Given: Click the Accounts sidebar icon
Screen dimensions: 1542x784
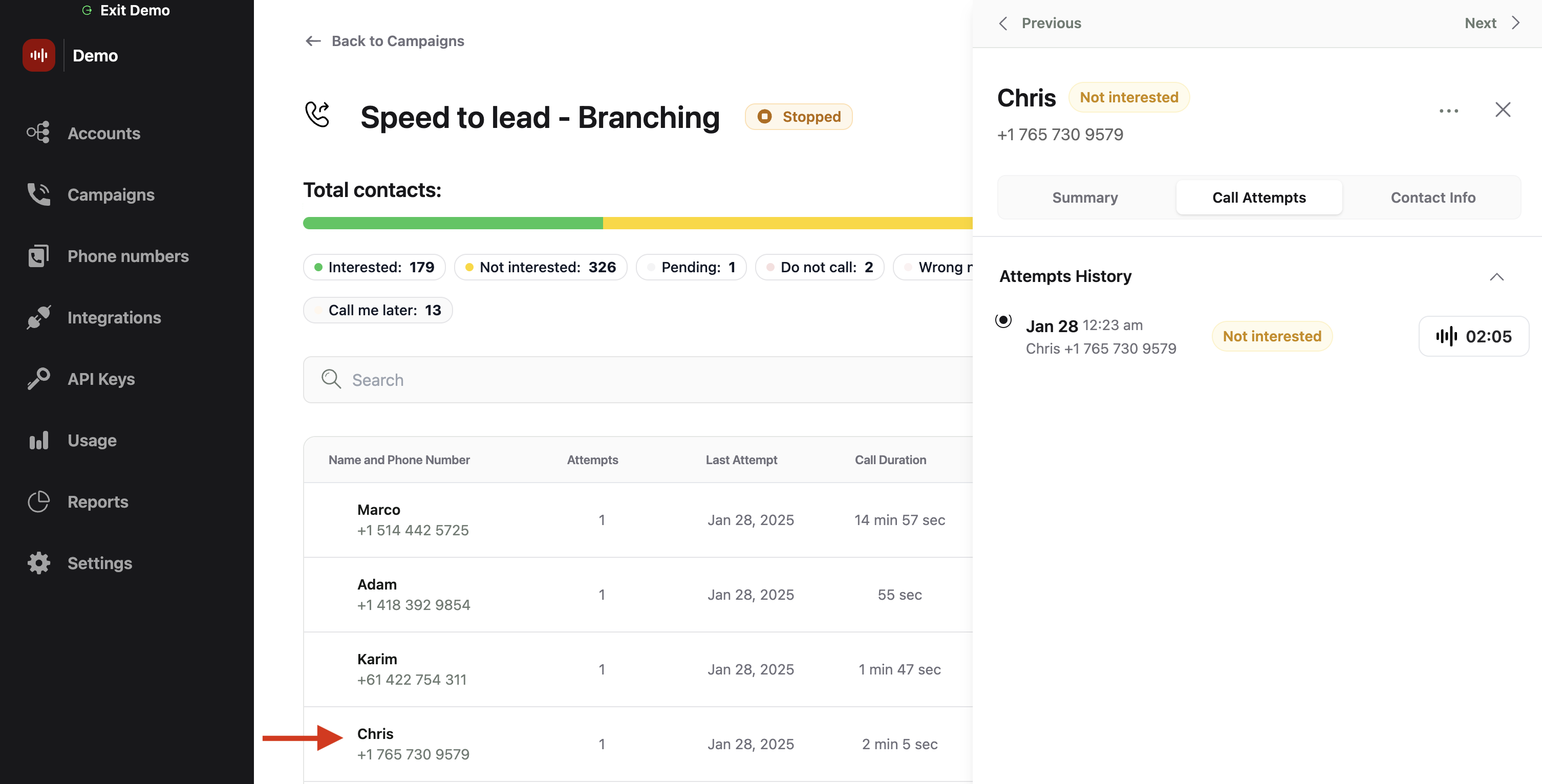Looking at the screenshot, I should 38,133.
